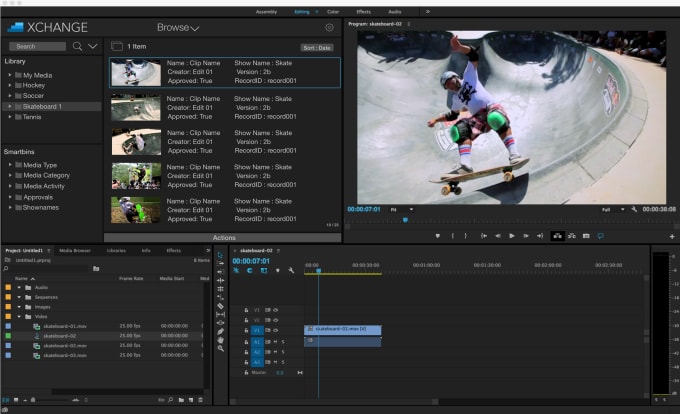Export frame with the camera icon
Image resolution: width=680 pixels, height=414 pixels.
[586, 236]
